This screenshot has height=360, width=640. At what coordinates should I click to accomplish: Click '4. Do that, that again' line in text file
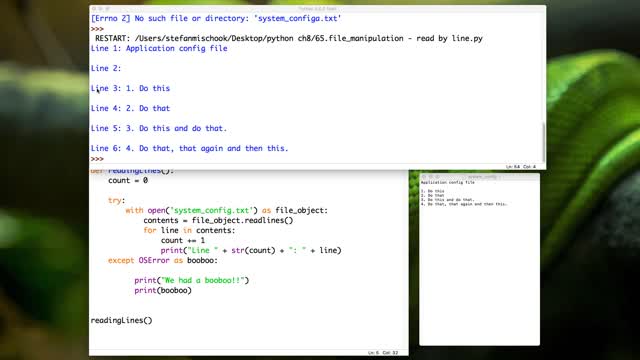point(464,204)
